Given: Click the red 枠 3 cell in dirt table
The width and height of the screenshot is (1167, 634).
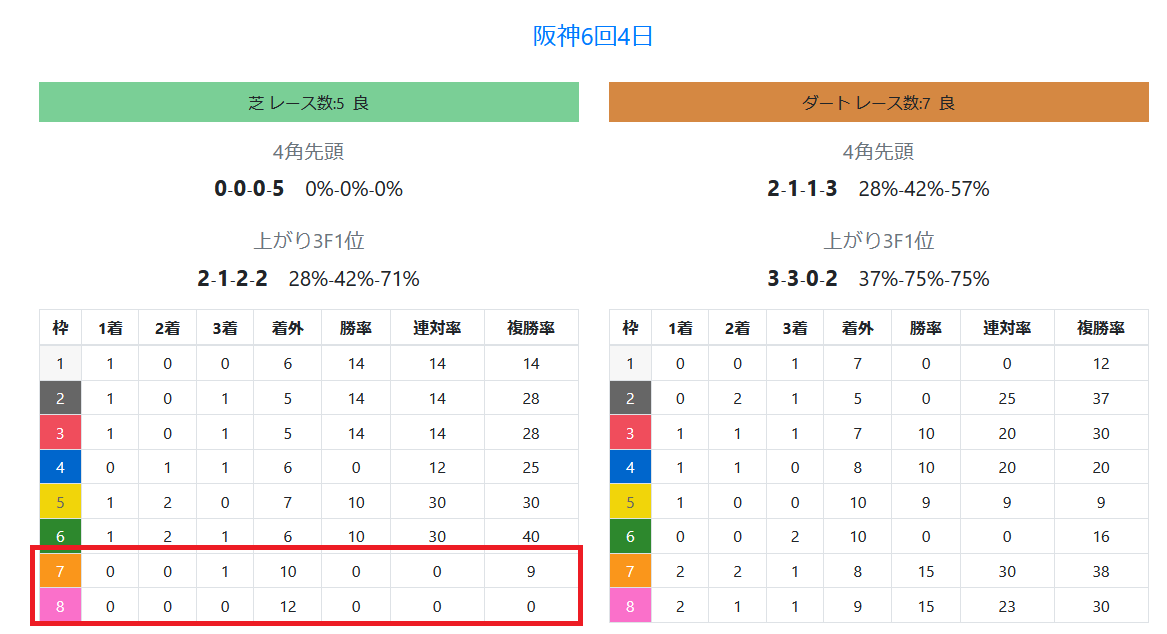Looking at the screenshot, I should (x=630, y=433).
